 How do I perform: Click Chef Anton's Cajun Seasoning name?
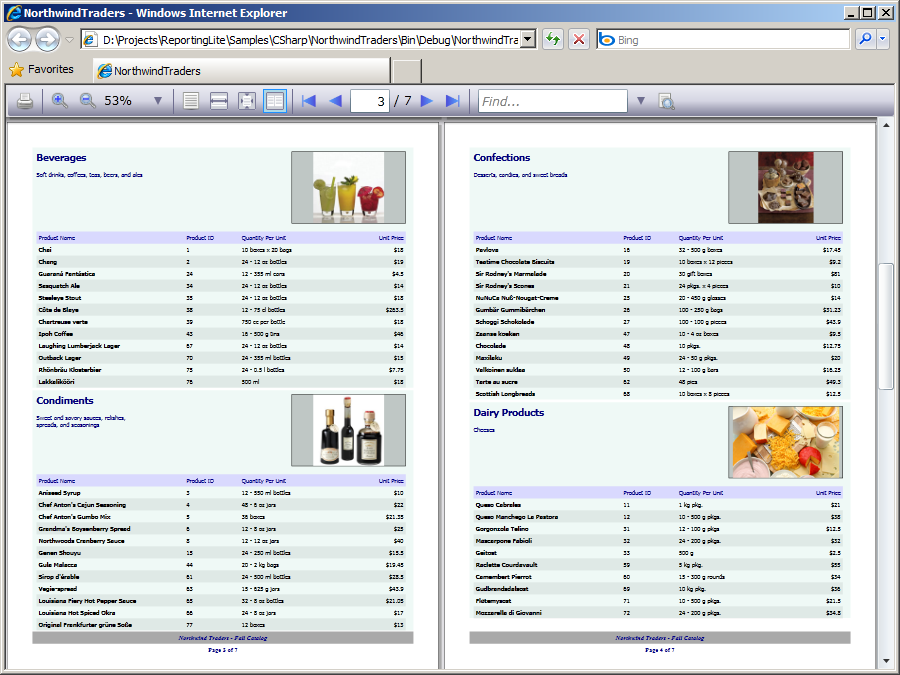(x=82, y=505)
